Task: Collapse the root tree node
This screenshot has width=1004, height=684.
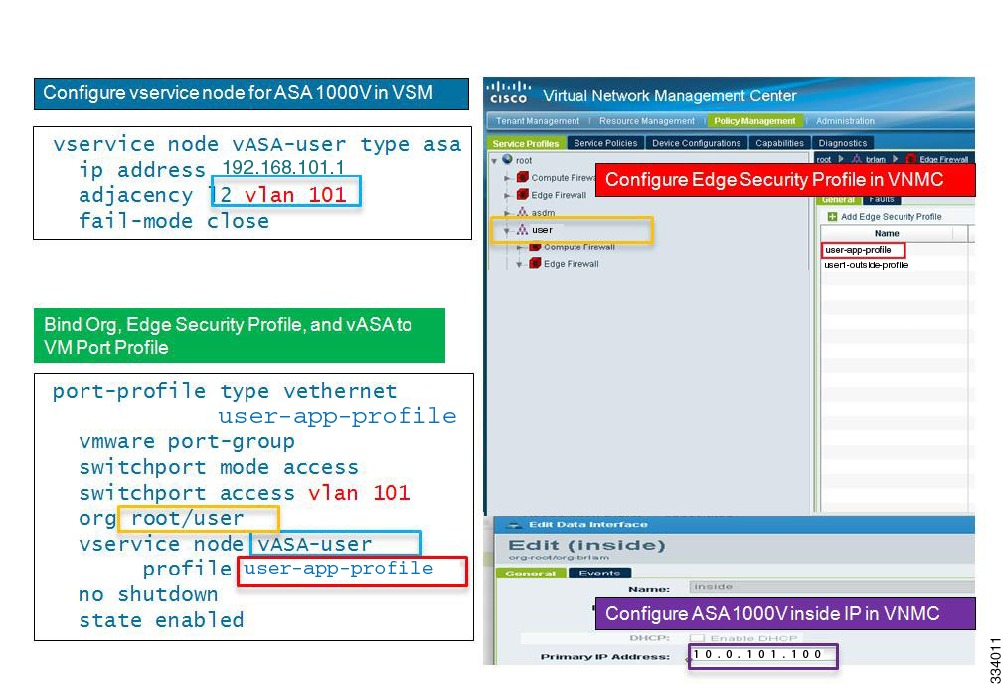Action: click(x=494, y=160)
